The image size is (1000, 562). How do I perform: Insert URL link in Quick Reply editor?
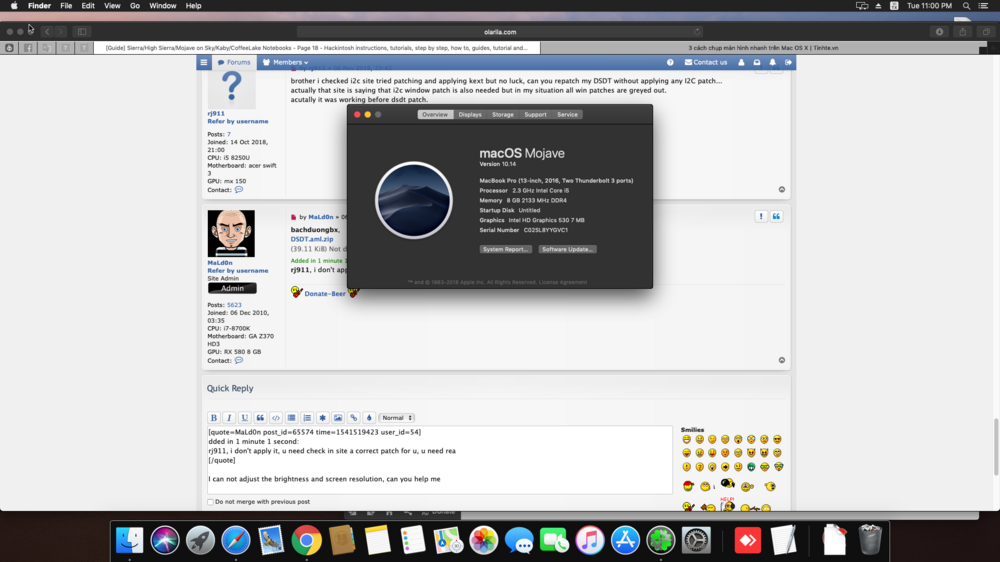tap(353, 418)
